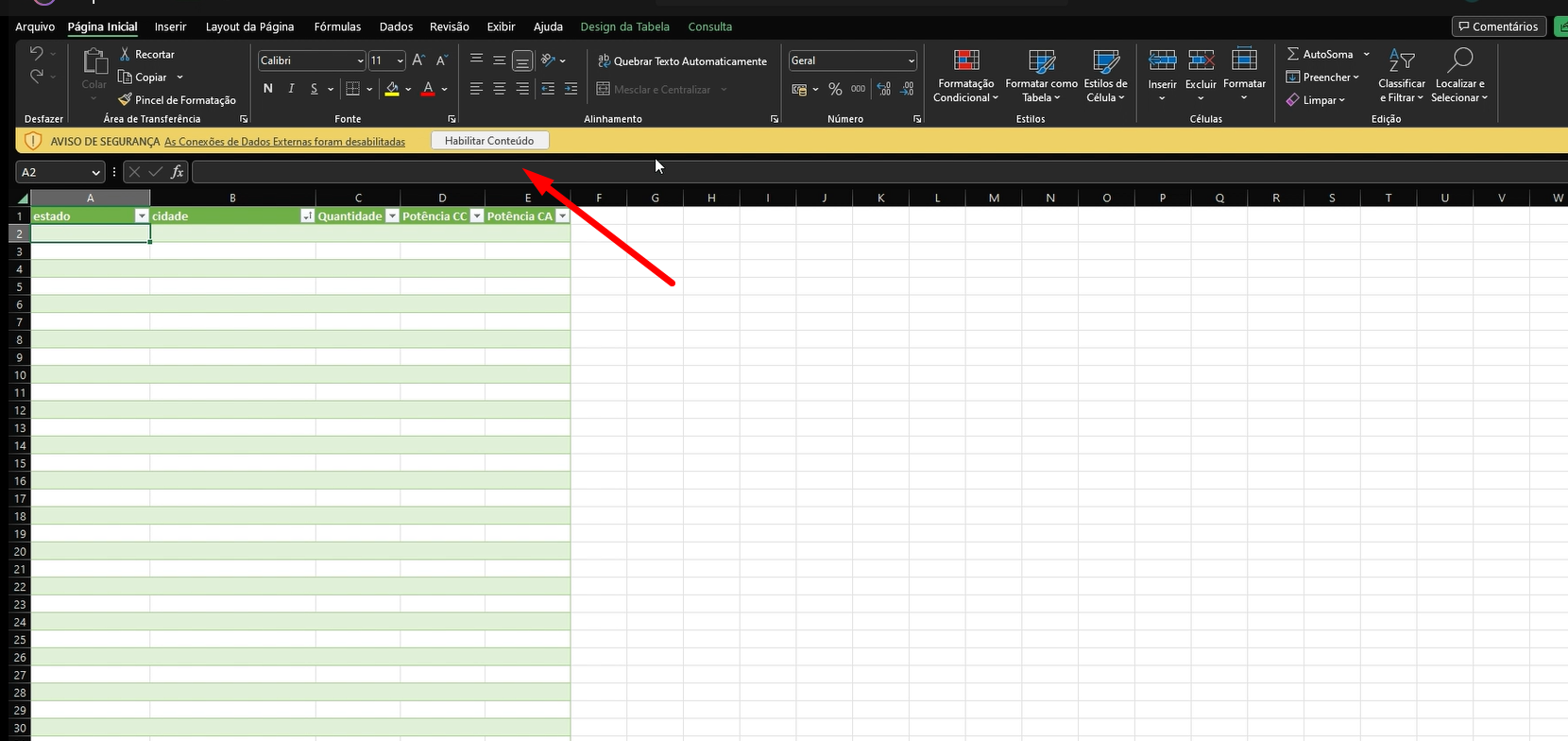Open the Fórmulas ribbon tab
The image size is (1568, 741).
(337, 26)
